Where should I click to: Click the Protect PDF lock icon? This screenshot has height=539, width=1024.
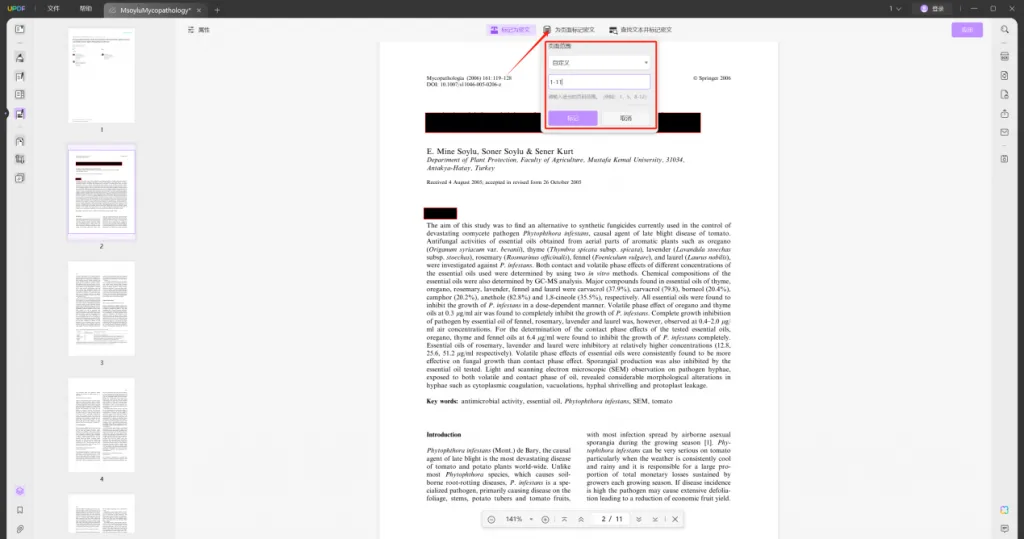(x=1004, y=95)
